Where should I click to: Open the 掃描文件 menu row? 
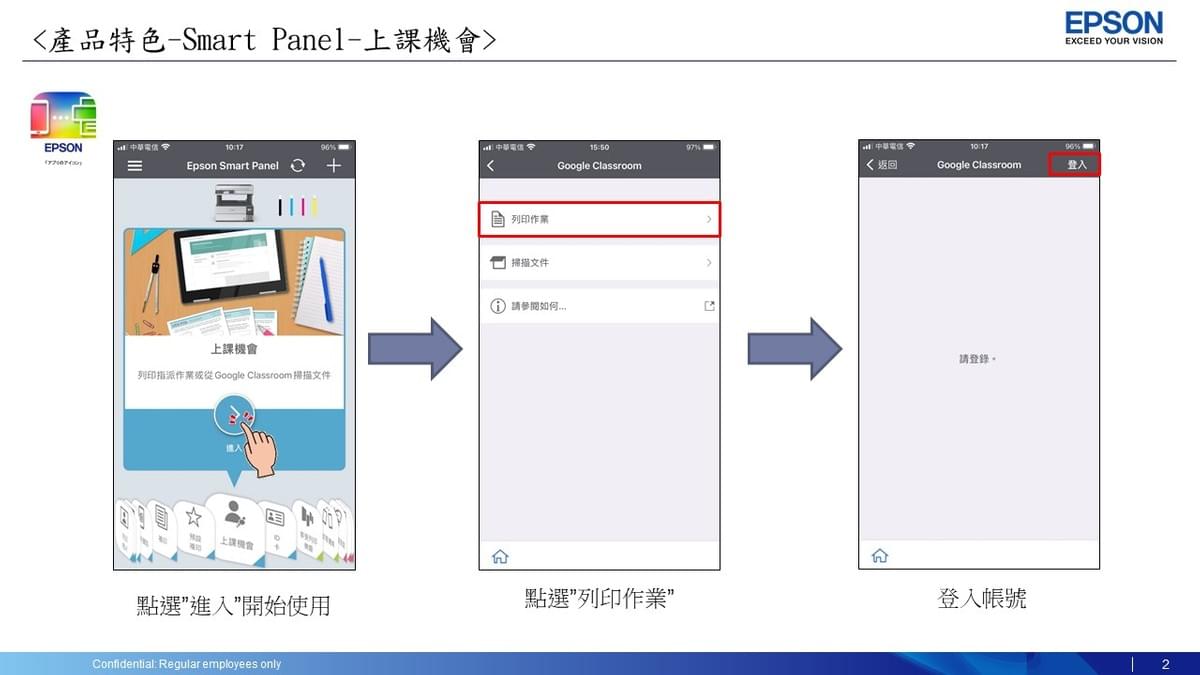pyautogui.click(x=599, y=263)
